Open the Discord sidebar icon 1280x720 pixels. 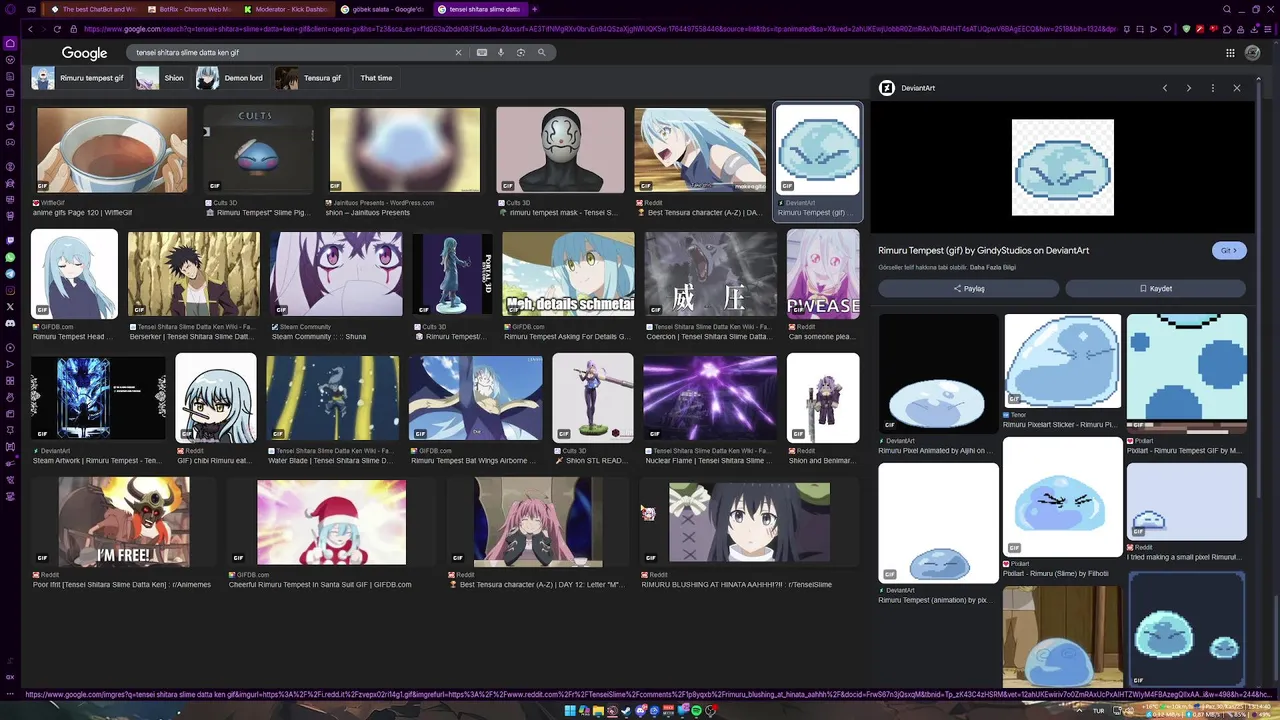pyautogui.click(x=10, y=322)
